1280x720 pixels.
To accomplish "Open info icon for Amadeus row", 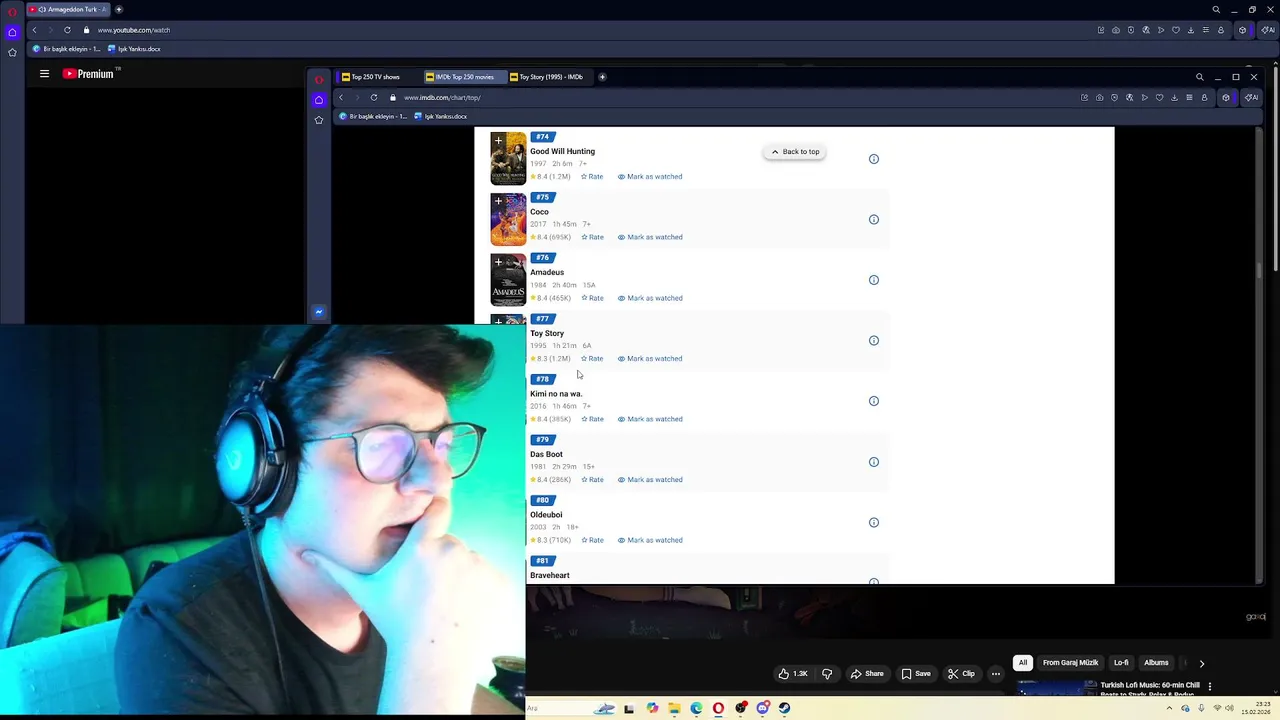I will [873, 280].
